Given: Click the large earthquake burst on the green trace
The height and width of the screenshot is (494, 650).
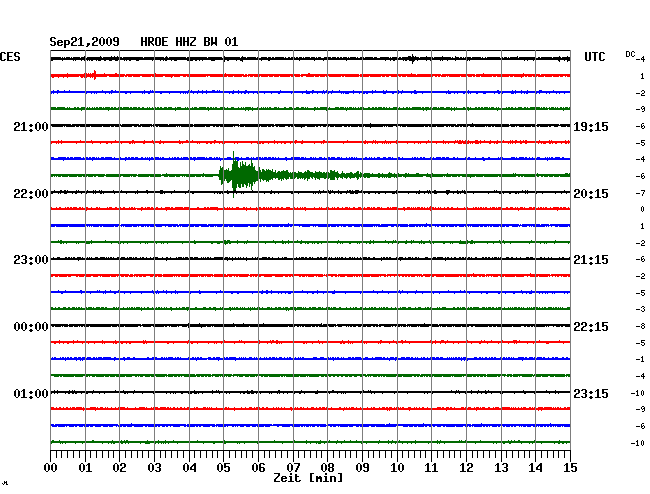Looking at the screenshot, I should [x=243, y=175].
